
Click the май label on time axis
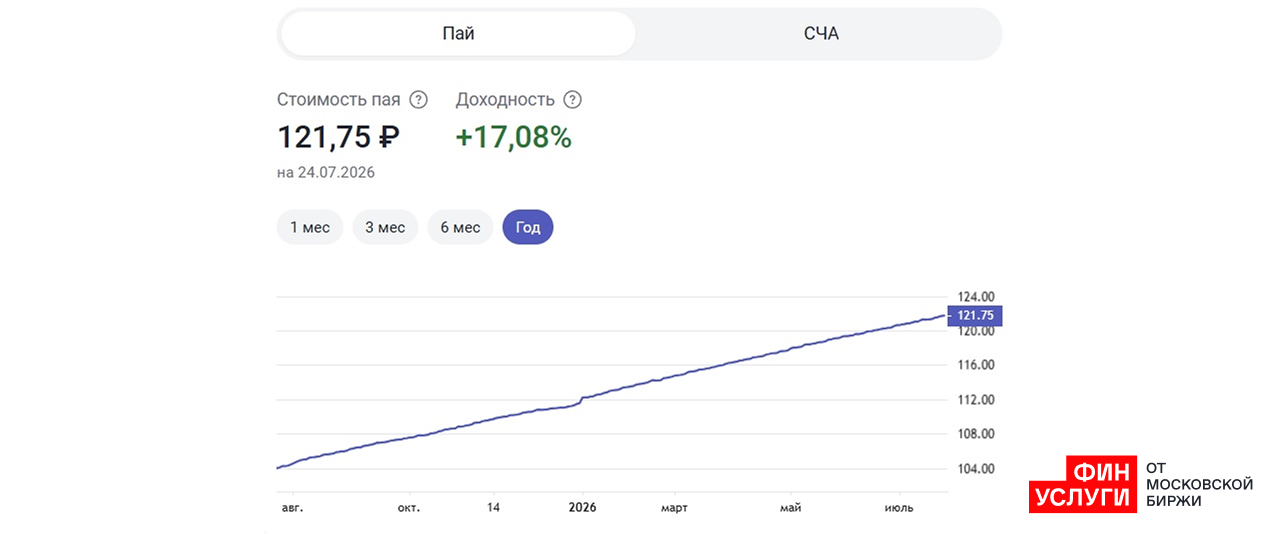791,508
